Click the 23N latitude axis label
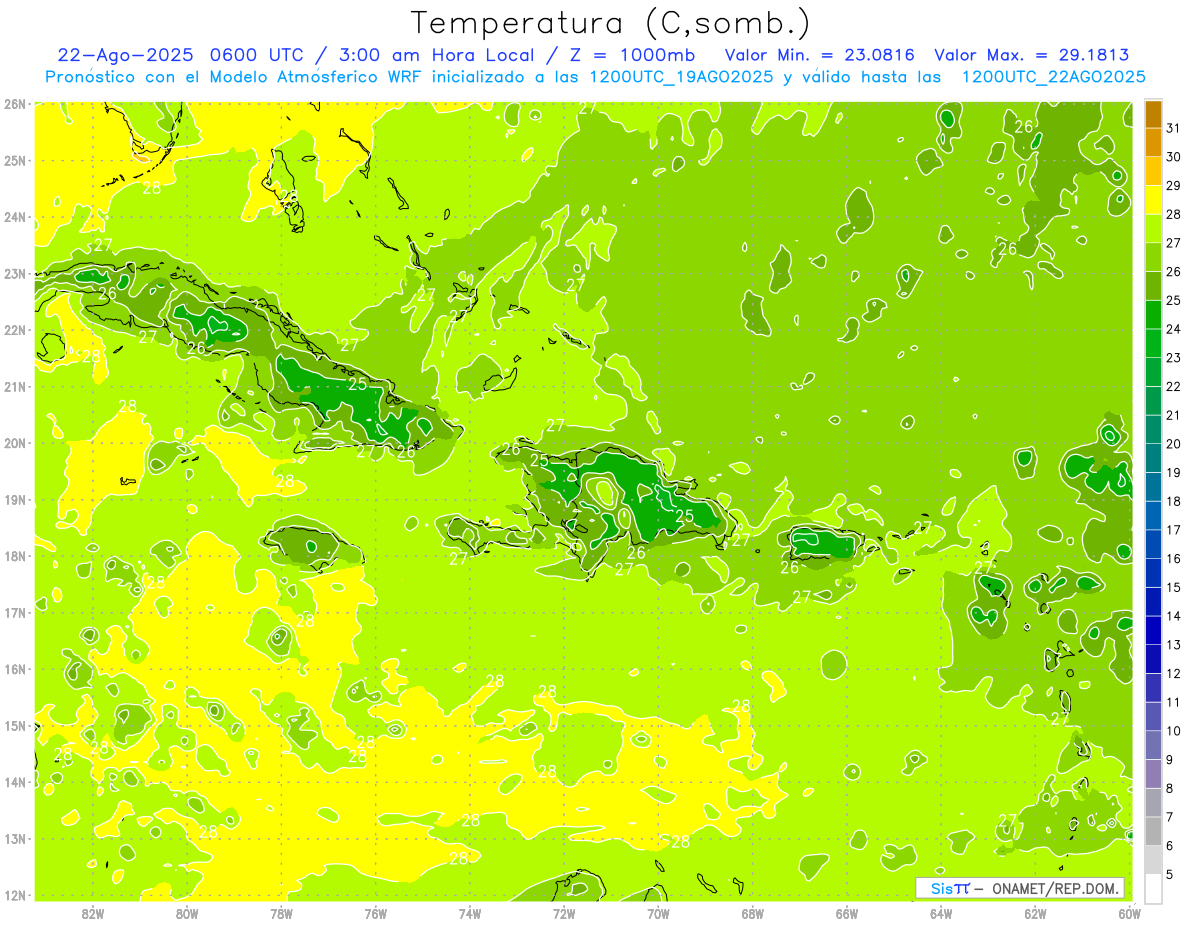Image resolution: width=1200 pixels, height=927 pixels. point(15,273)
